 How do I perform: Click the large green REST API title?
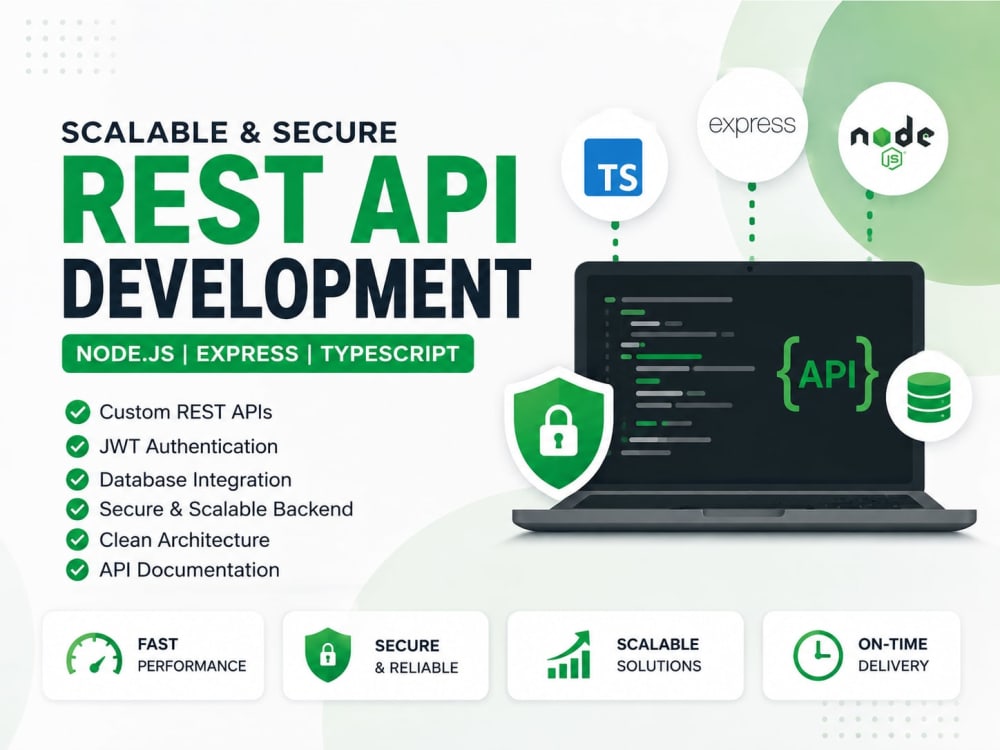pyautogui.click(x=290, y=199)
